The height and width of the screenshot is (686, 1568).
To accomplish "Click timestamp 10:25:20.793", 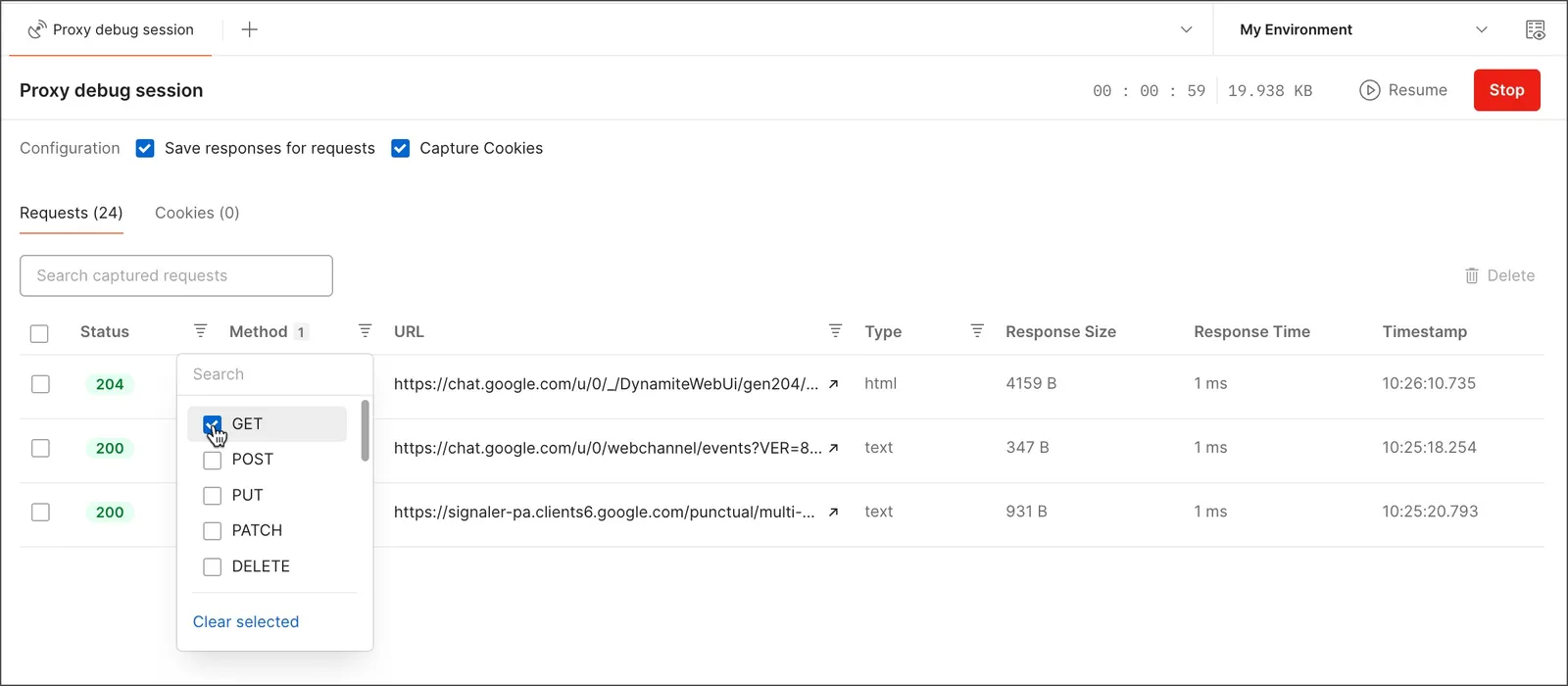I will point(1430,511).
